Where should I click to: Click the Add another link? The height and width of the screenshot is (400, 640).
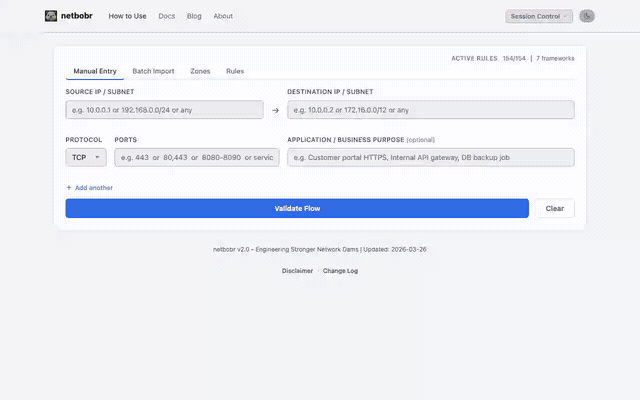tap(90, 188)
